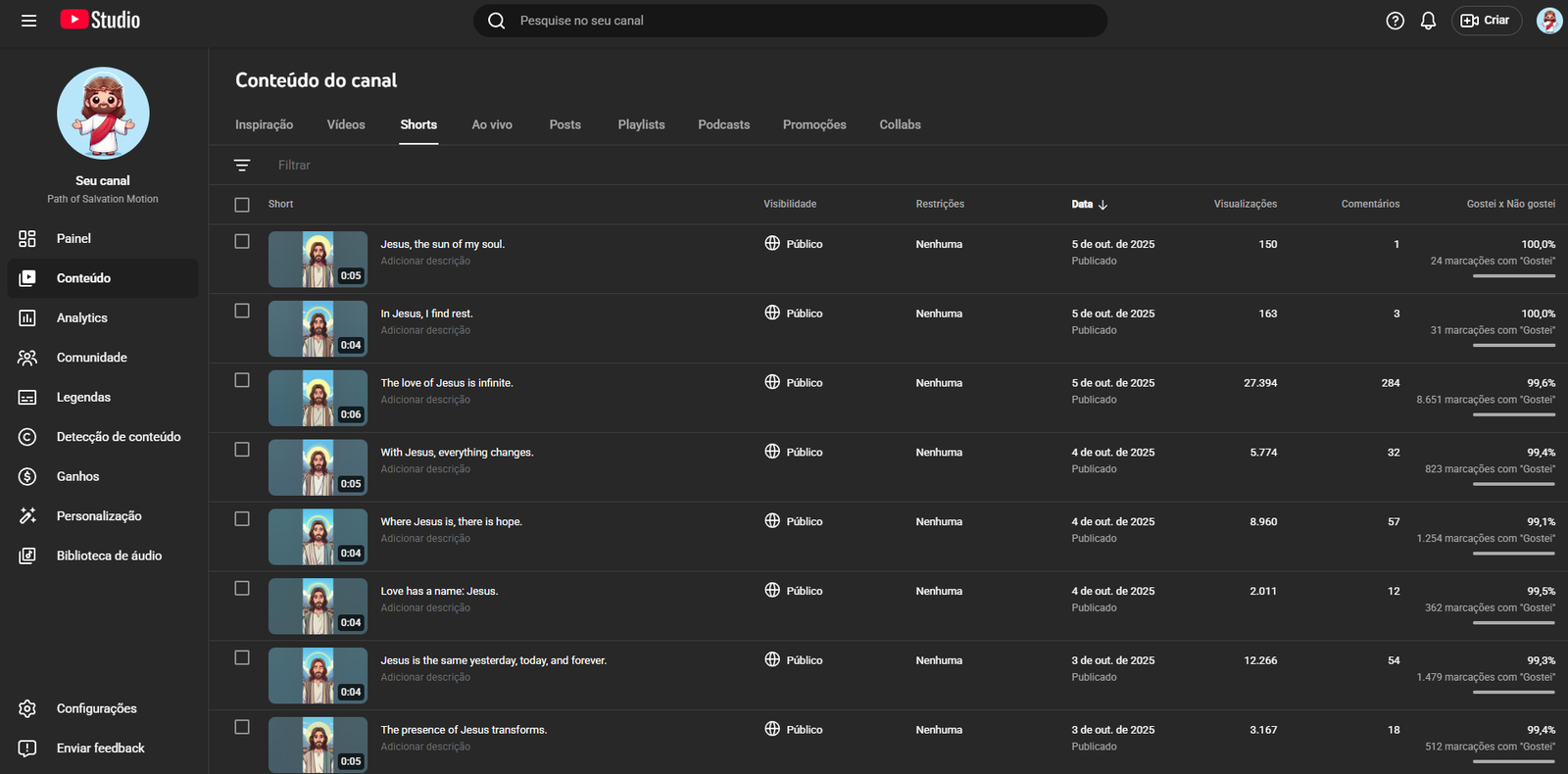This screenshot has width=1568, height=774.
Task: Open the account avatar menu
Action: click(x=1548, y=21)
